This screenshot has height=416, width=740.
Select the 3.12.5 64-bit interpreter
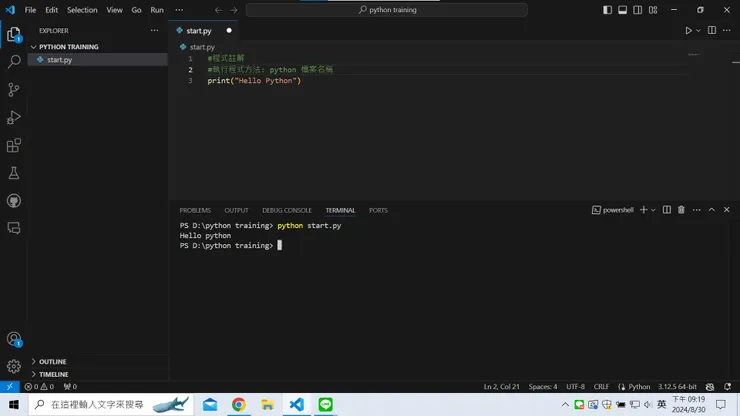(677, 387)
